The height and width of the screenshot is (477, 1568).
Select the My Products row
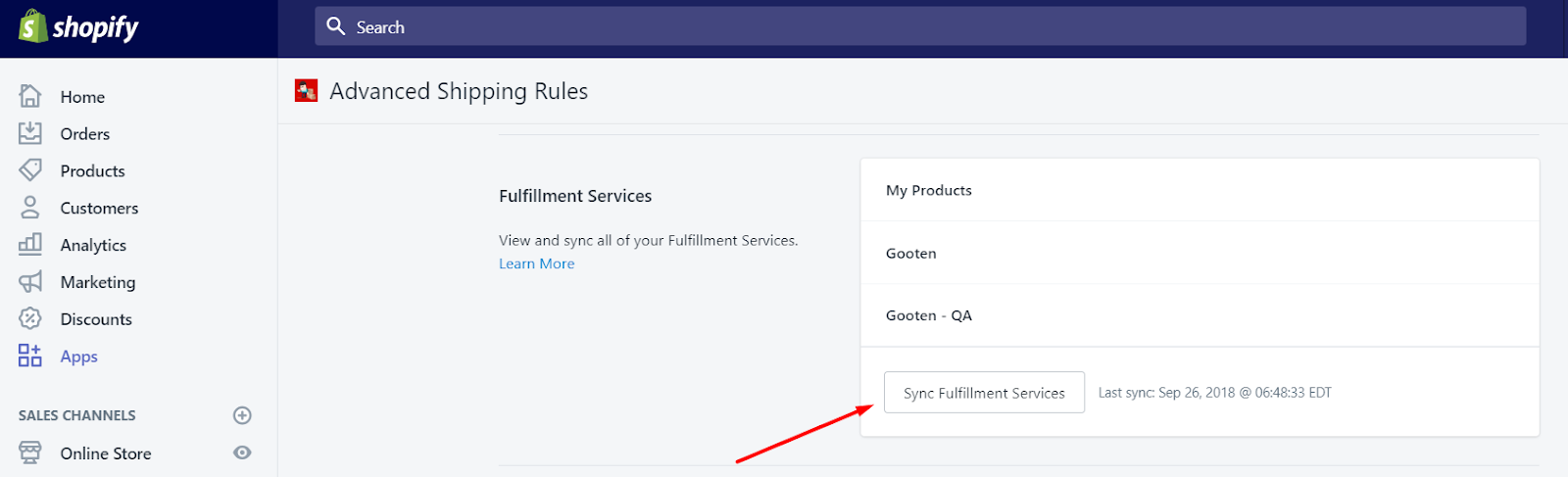coord(1200,190)
